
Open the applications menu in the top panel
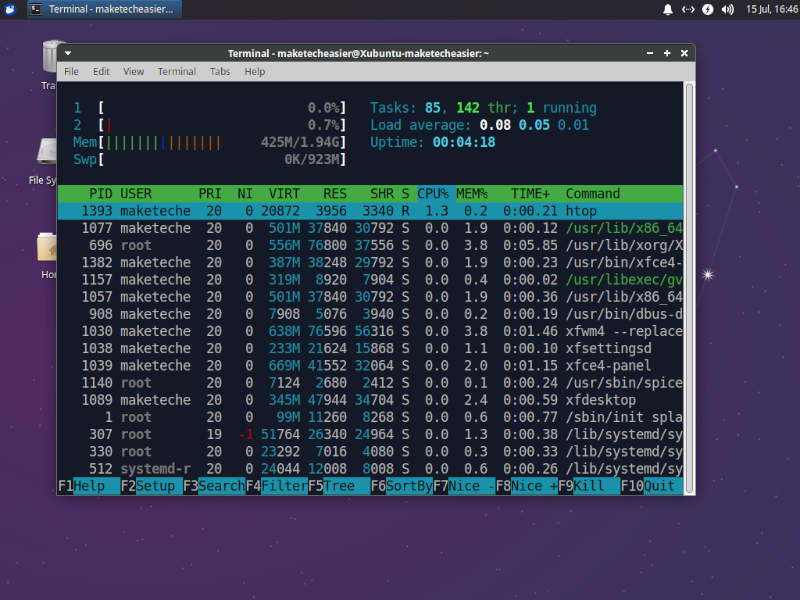10,9
